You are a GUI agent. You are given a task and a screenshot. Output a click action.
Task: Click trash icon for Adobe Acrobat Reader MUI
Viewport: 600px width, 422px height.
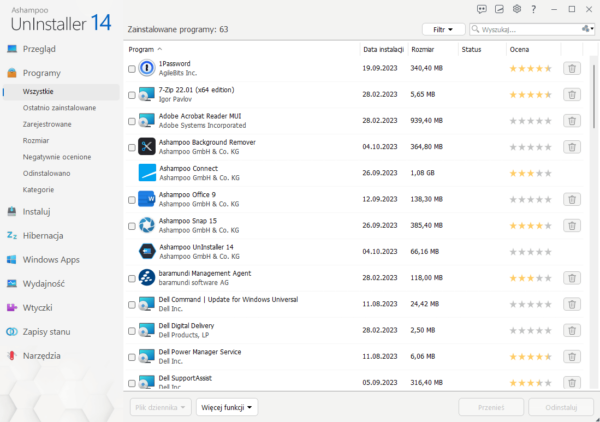click(571, 120)
